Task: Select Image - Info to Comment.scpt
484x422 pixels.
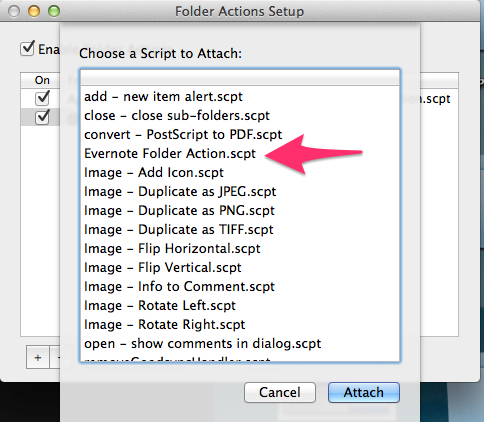Action: pyautogui.click(x=240, y=287)
